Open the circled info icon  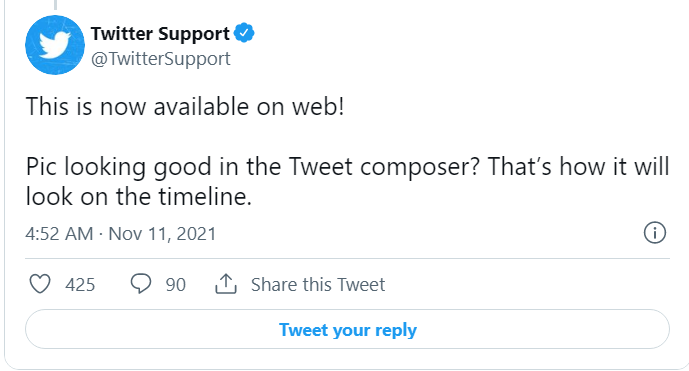(655, 233)
